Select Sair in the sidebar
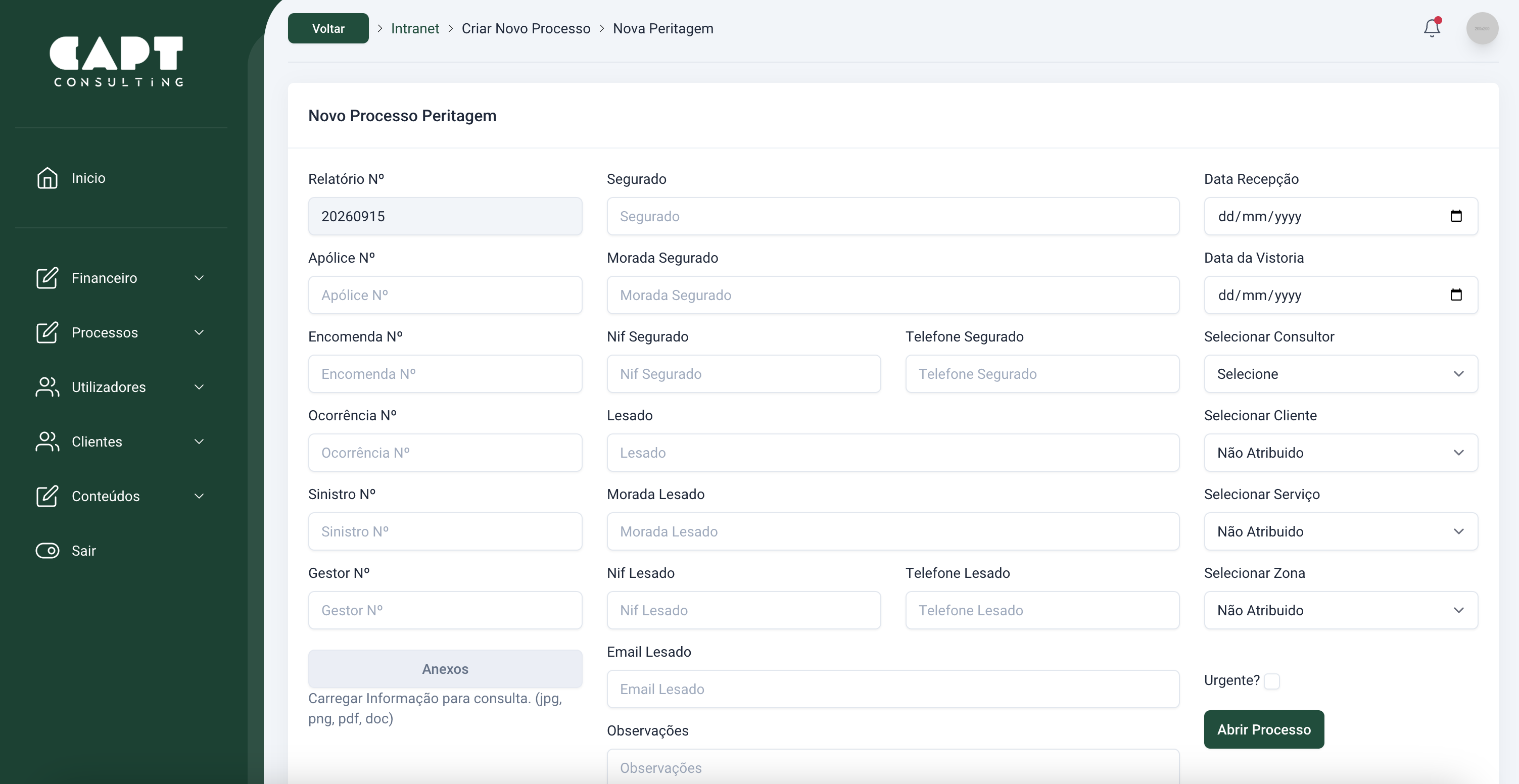Image resolution: width=1519 pixels, height=784 pixels. click(84, 551)
